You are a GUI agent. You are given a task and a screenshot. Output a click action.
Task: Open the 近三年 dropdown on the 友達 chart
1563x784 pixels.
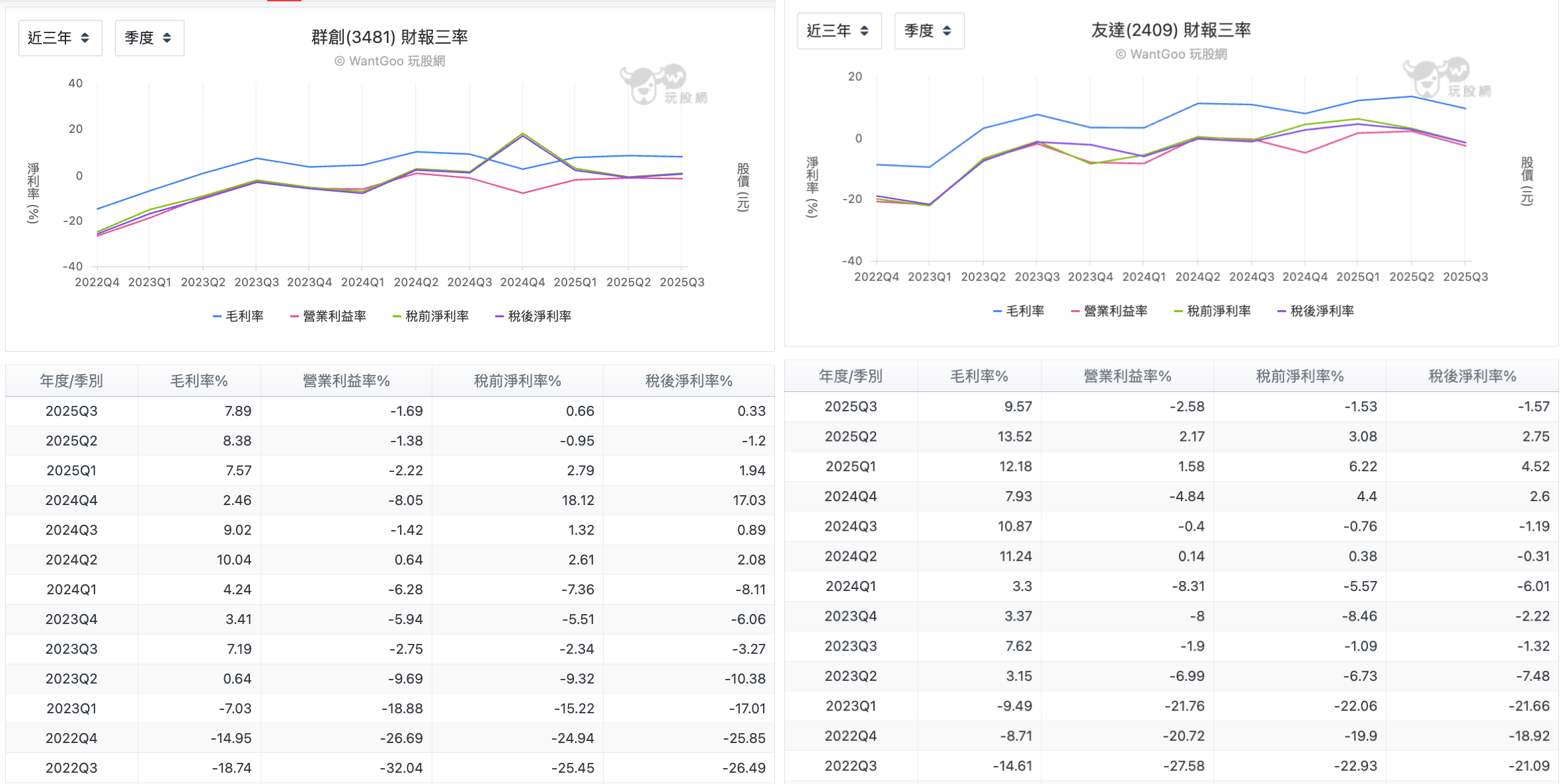[x=838, y=31]
